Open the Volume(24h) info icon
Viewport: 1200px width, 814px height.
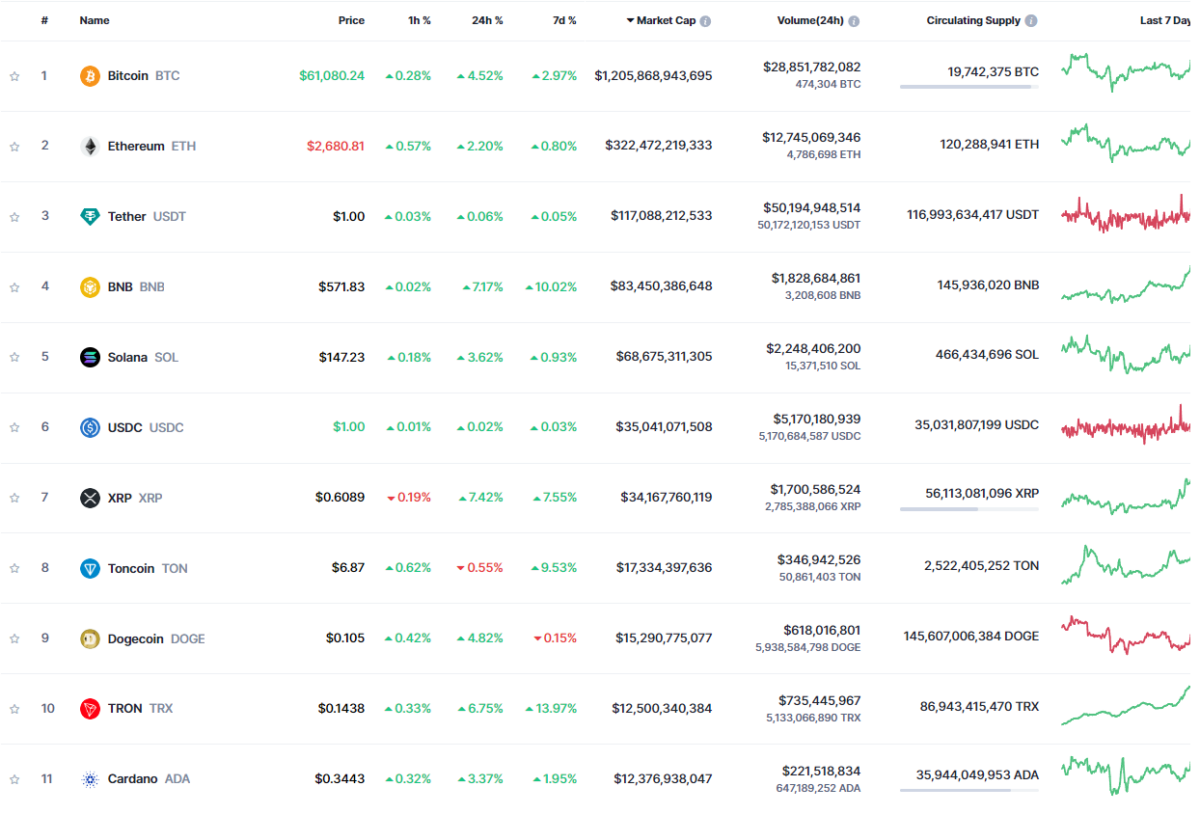click(x=854, y=21)
